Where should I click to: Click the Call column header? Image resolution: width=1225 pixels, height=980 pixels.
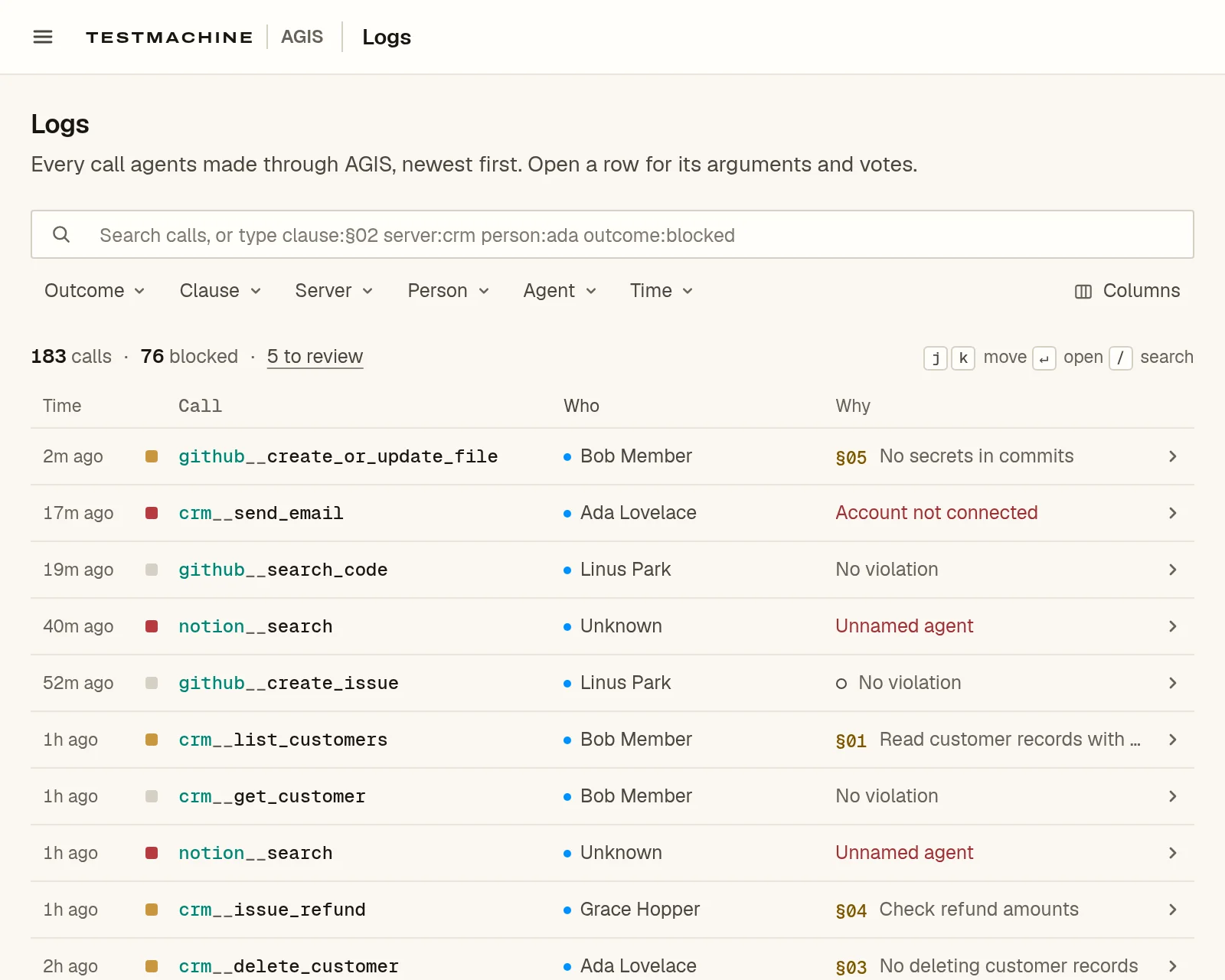[200, 406]
